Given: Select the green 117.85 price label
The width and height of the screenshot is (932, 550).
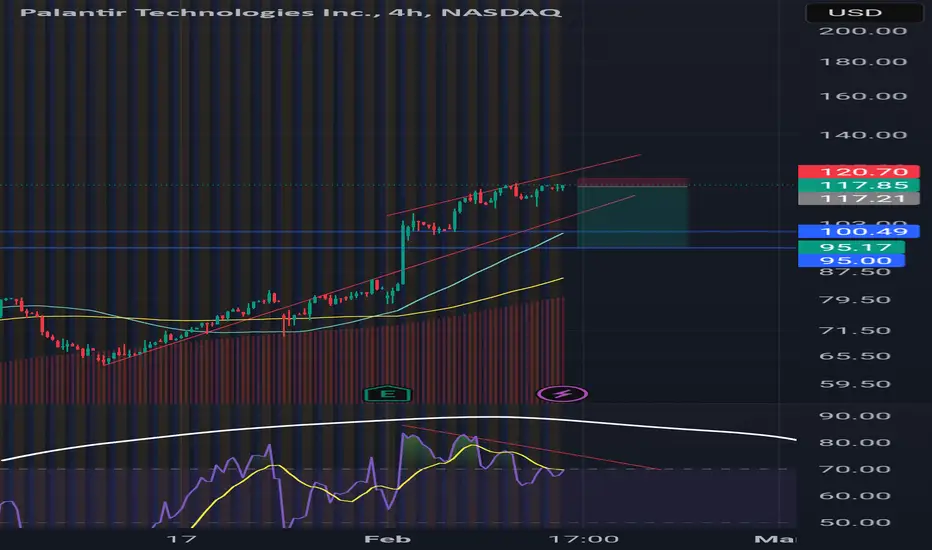Looking at the screenshot, I should click(x=858, y=186).
